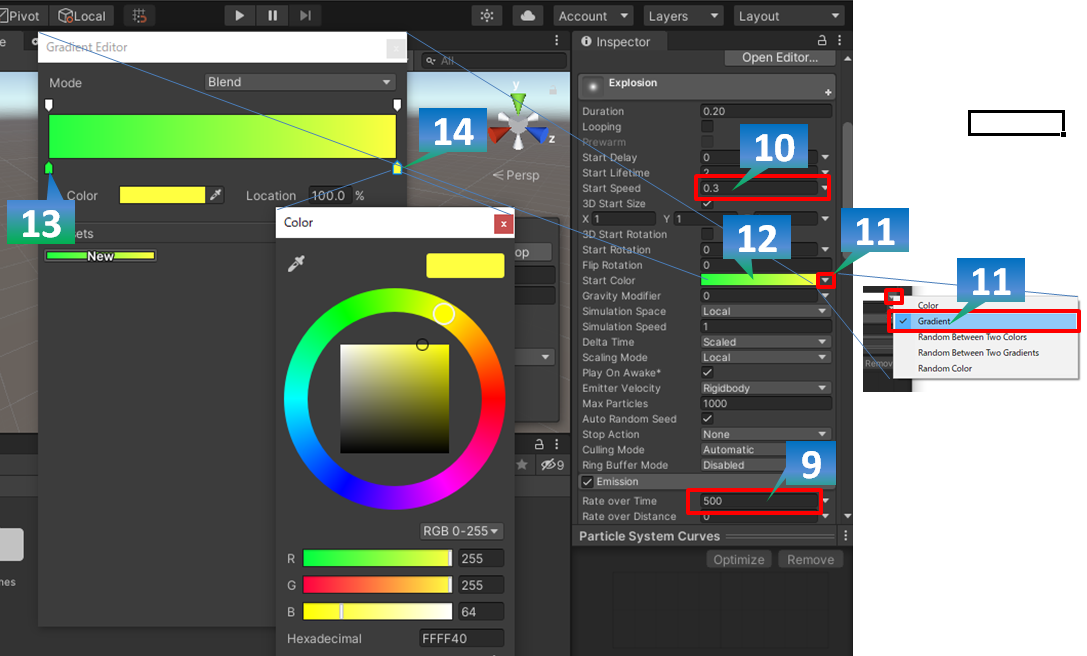
Task: Select Random Between Two Colors option
Action: click(985, 337)
